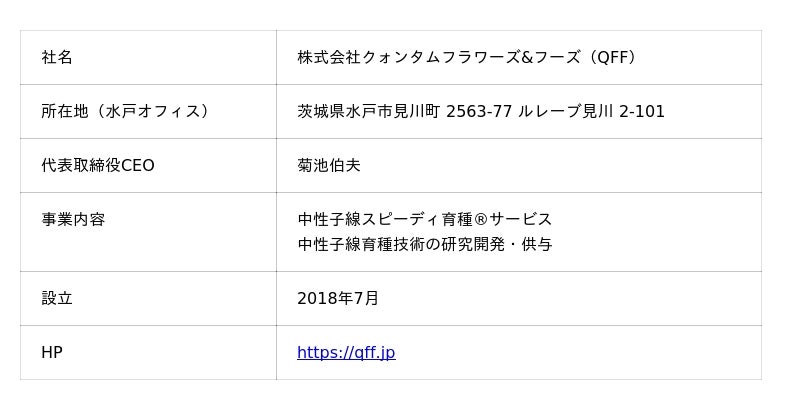Viewport: 800px width, 410px height.
Task: Select the 代表取締役CEO label cell
Action: (98, 165)
